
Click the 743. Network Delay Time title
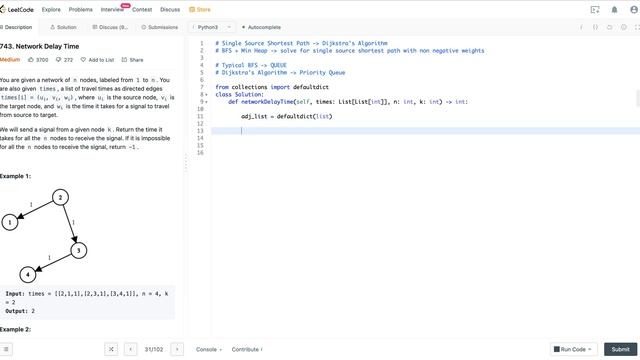40,47
